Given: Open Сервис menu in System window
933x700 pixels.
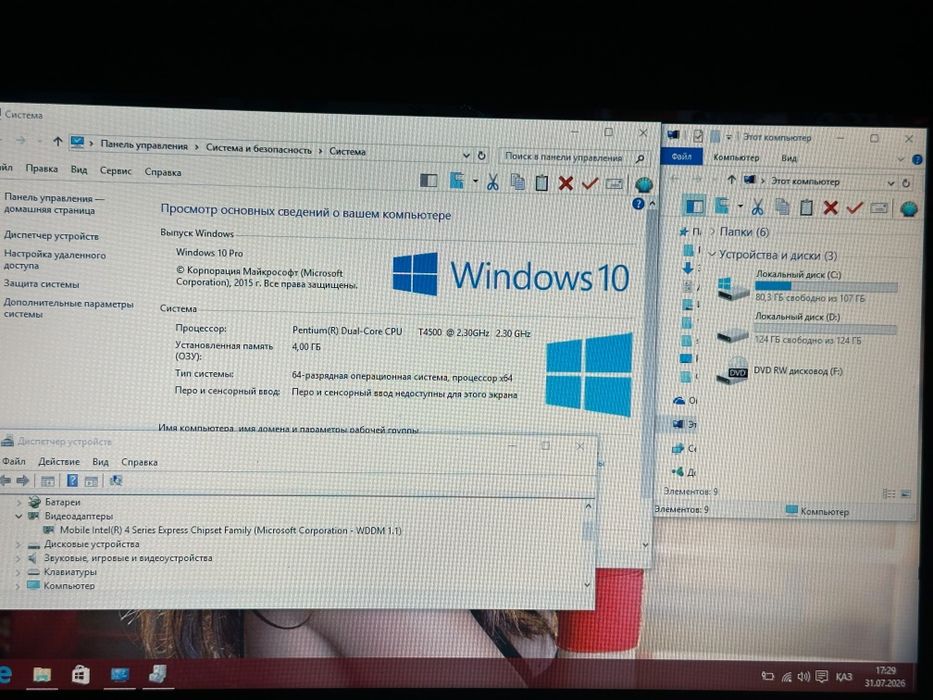Looking at the screenshot, I should pyautogui.click(x=115, y=171).
